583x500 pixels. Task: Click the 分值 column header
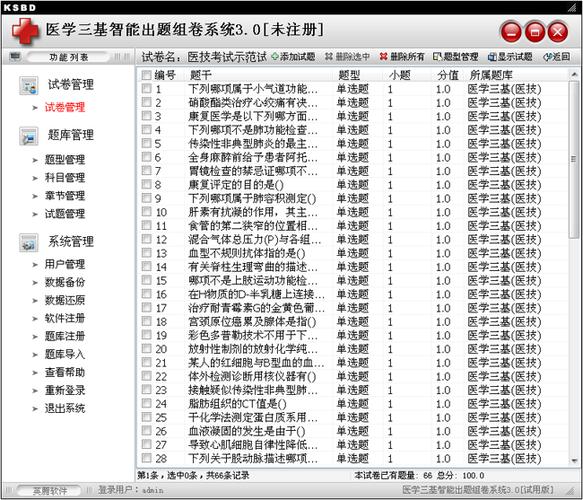[448, 75]
